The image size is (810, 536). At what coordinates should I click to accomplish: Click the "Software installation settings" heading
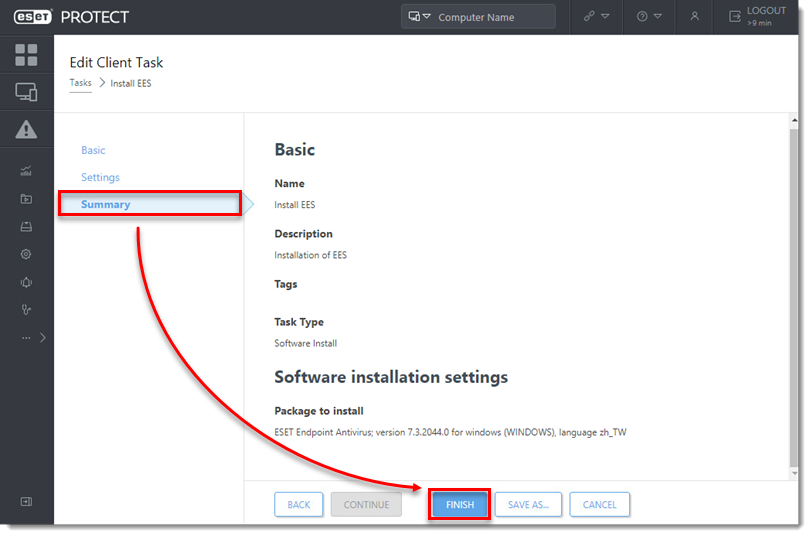click(391, 377)
